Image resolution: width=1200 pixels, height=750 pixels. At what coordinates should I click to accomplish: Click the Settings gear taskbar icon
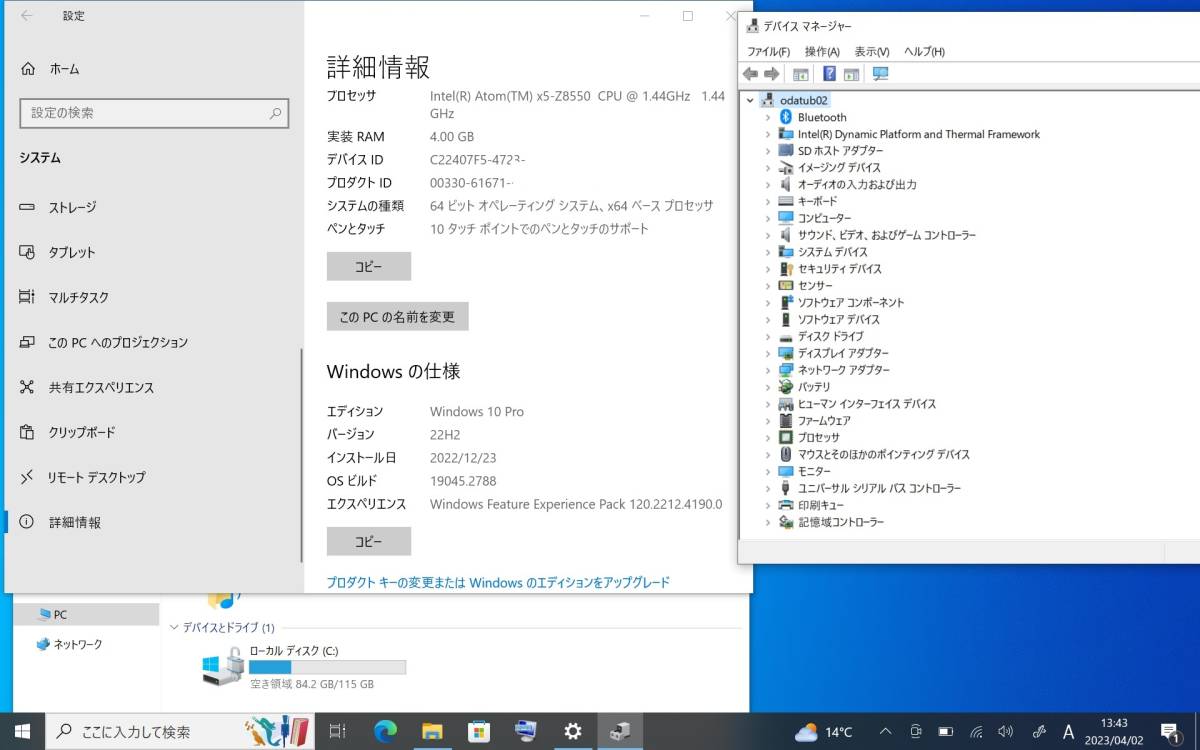573,731
